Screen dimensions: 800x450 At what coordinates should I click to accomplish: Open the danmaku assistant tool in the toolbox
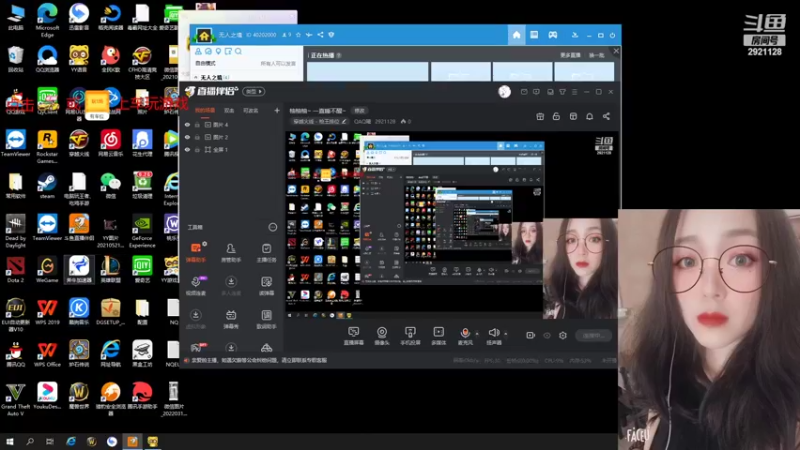click(195, 252)
